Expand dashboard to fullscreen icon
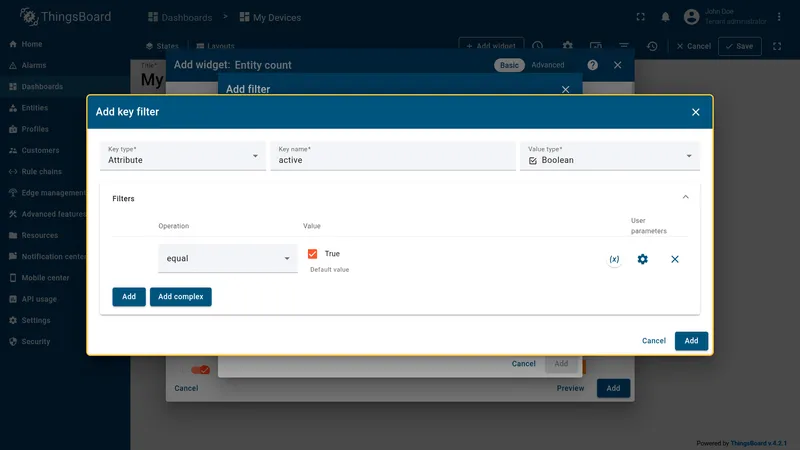 point(777,46)
